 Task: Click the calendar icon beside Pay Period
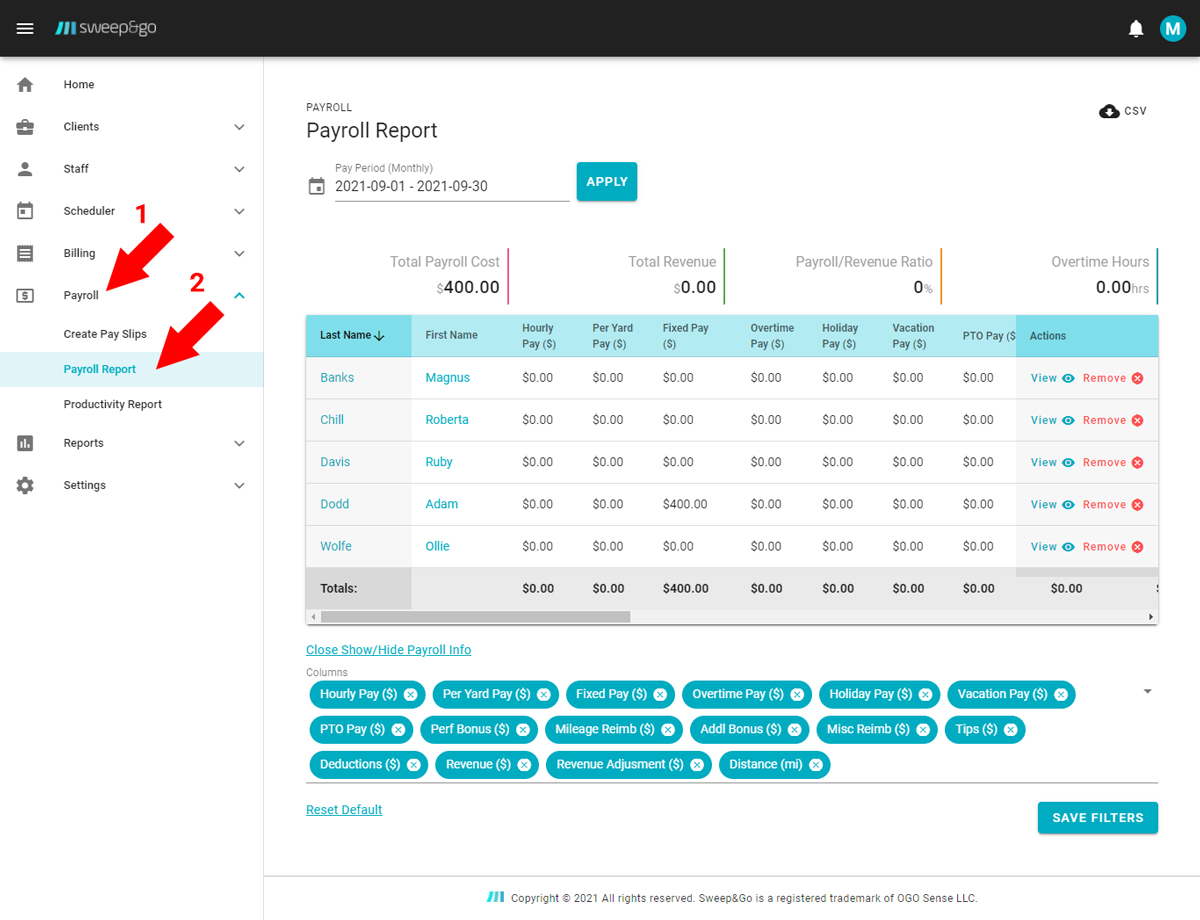tap(317, 186)
